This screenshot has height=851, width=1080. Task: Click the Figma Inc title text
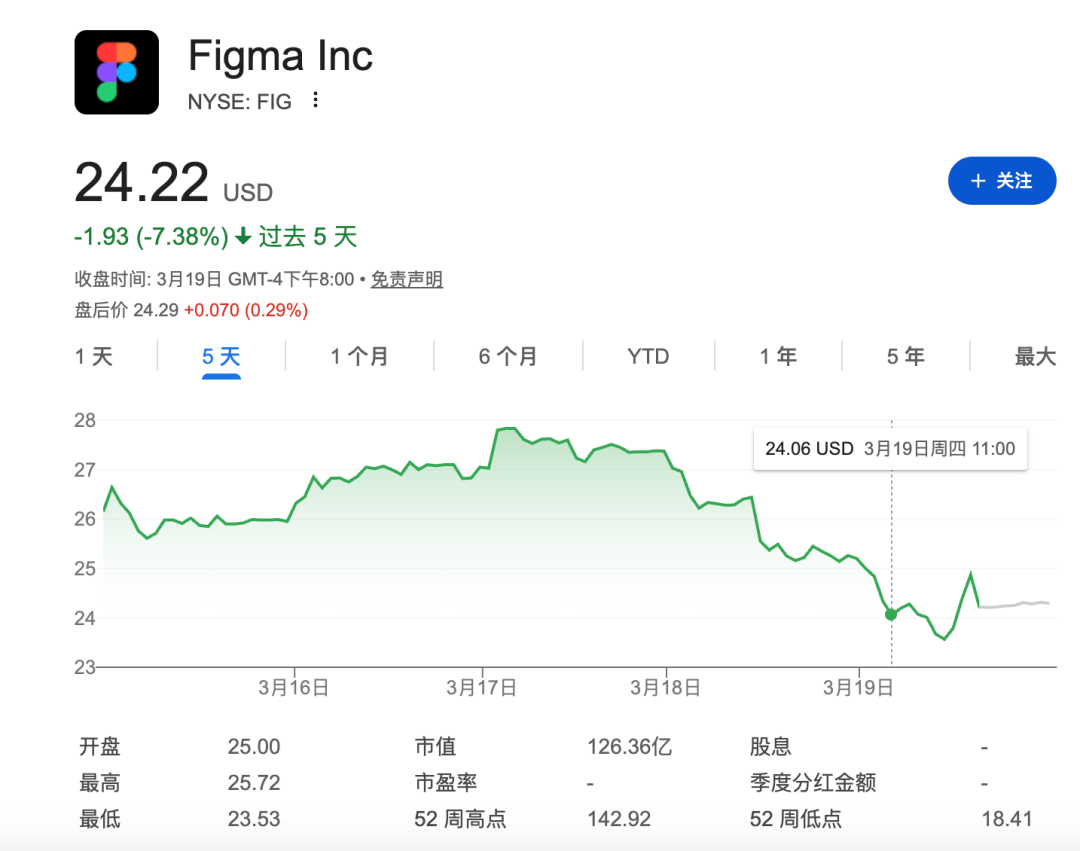point(280,55)
